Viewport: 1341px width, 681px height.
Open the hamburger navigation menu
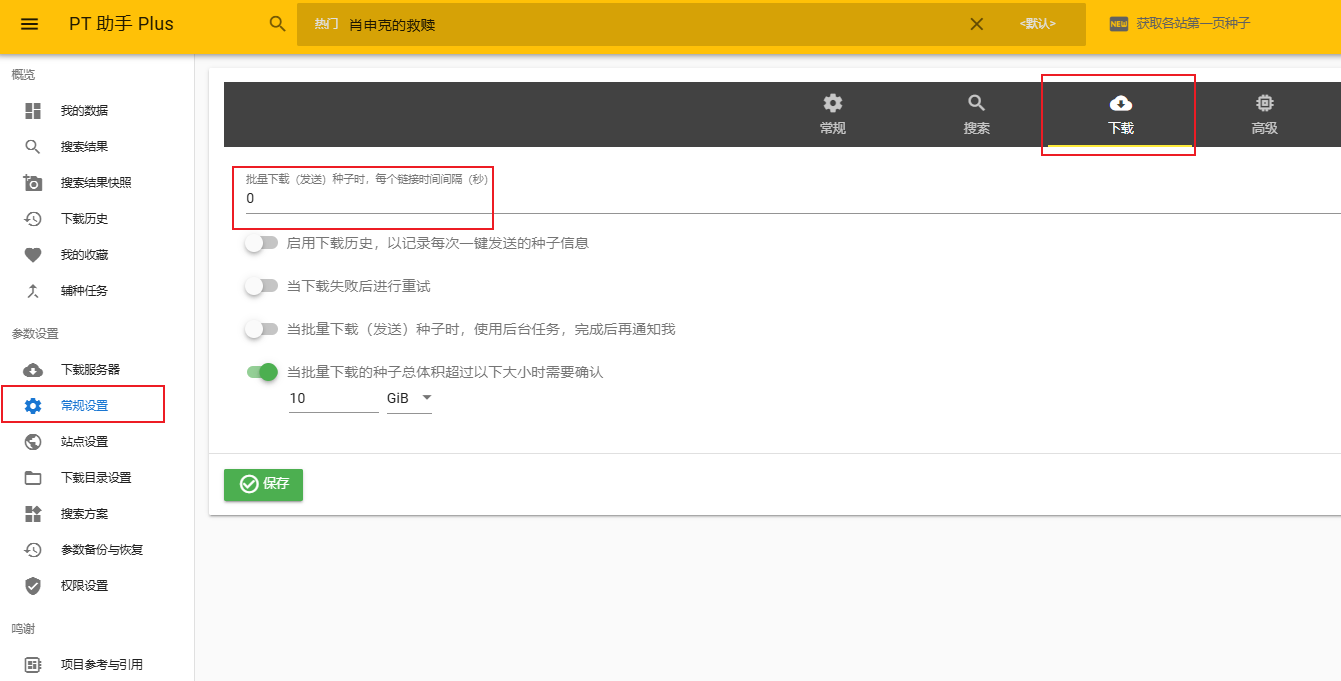pos(30,24)
